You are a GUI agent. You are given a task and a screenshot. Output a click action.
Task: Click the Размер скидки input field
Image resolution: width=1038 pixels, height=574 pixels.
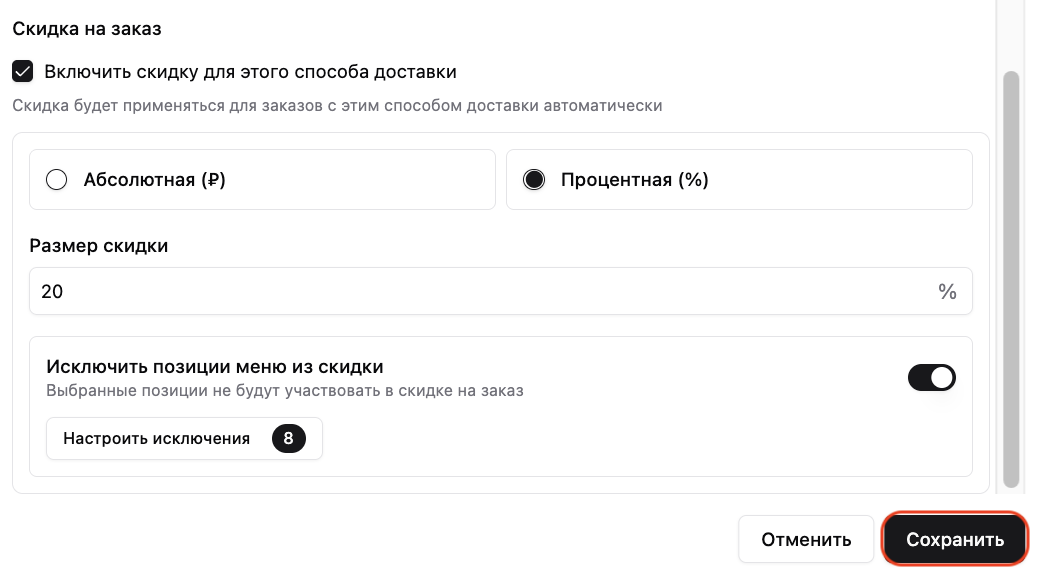500,291
